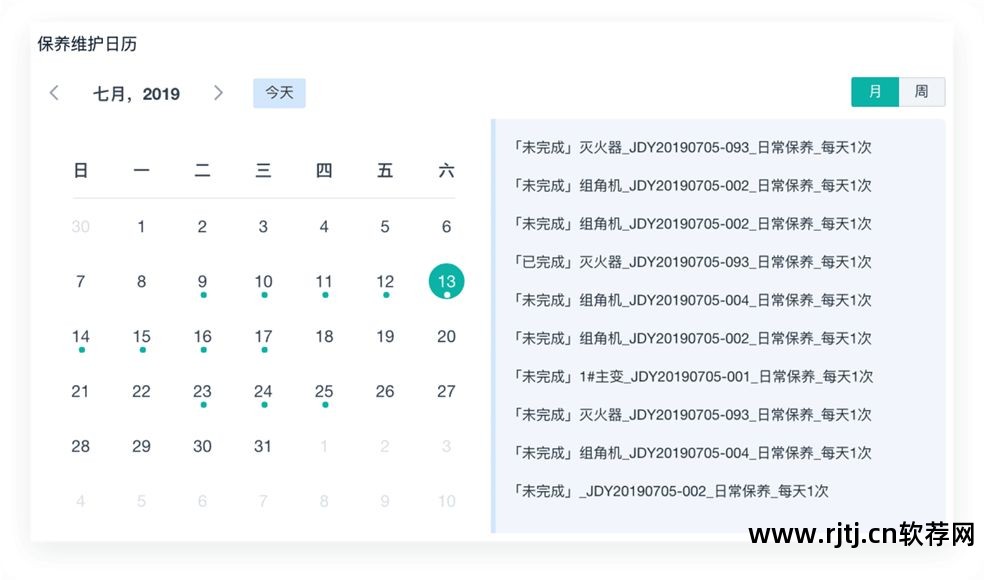This screenshot has width=984, height=580.
Task: Click date 31 in July
Action: (263, 446)
